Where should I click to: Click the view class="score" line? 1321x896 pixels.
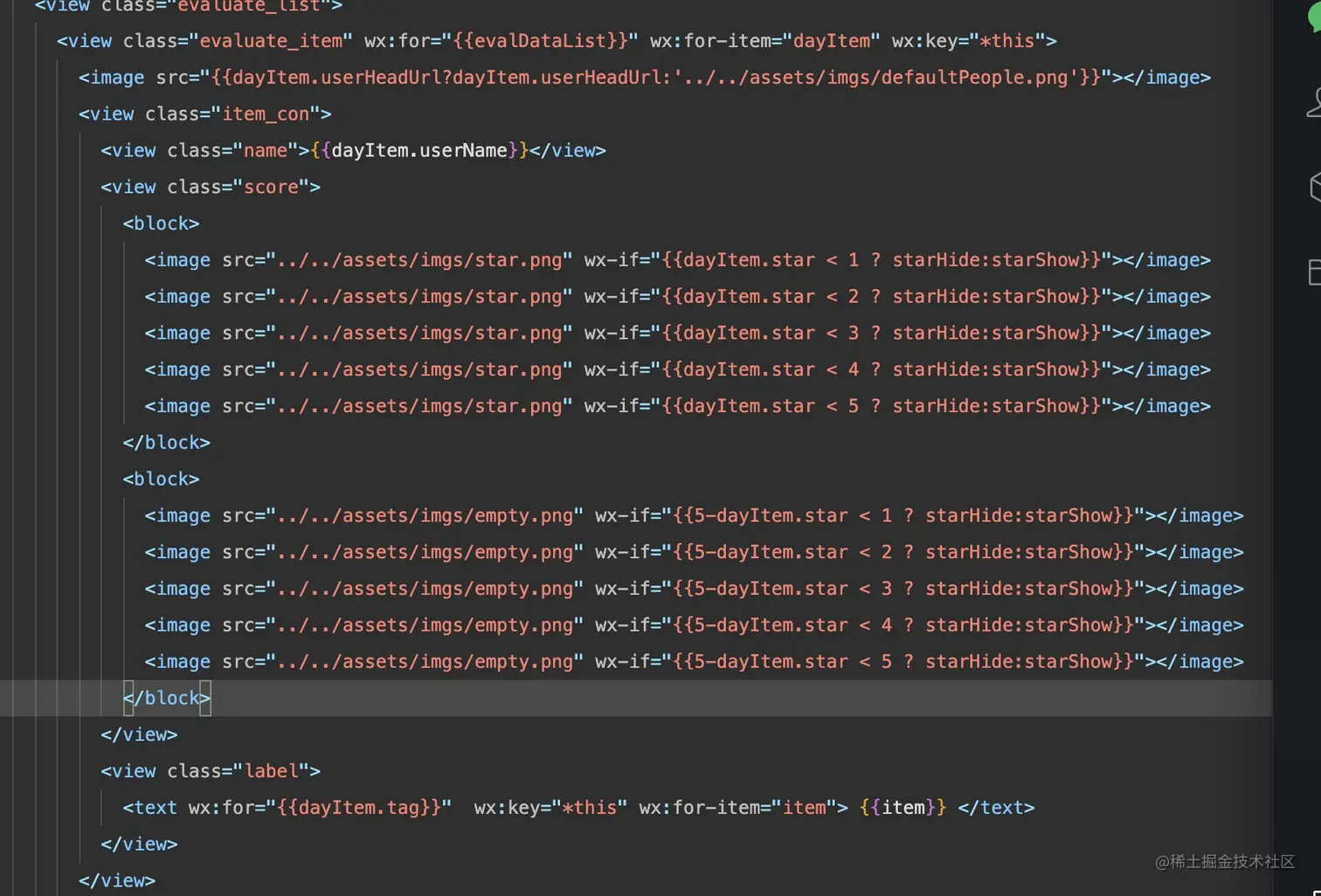211,188
